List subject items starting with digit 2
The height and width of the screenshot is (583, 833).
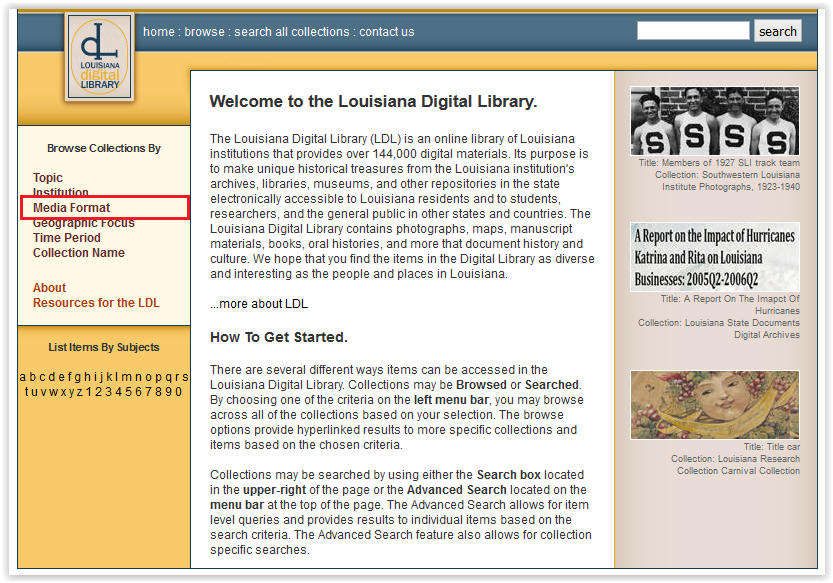coord(99,392)
